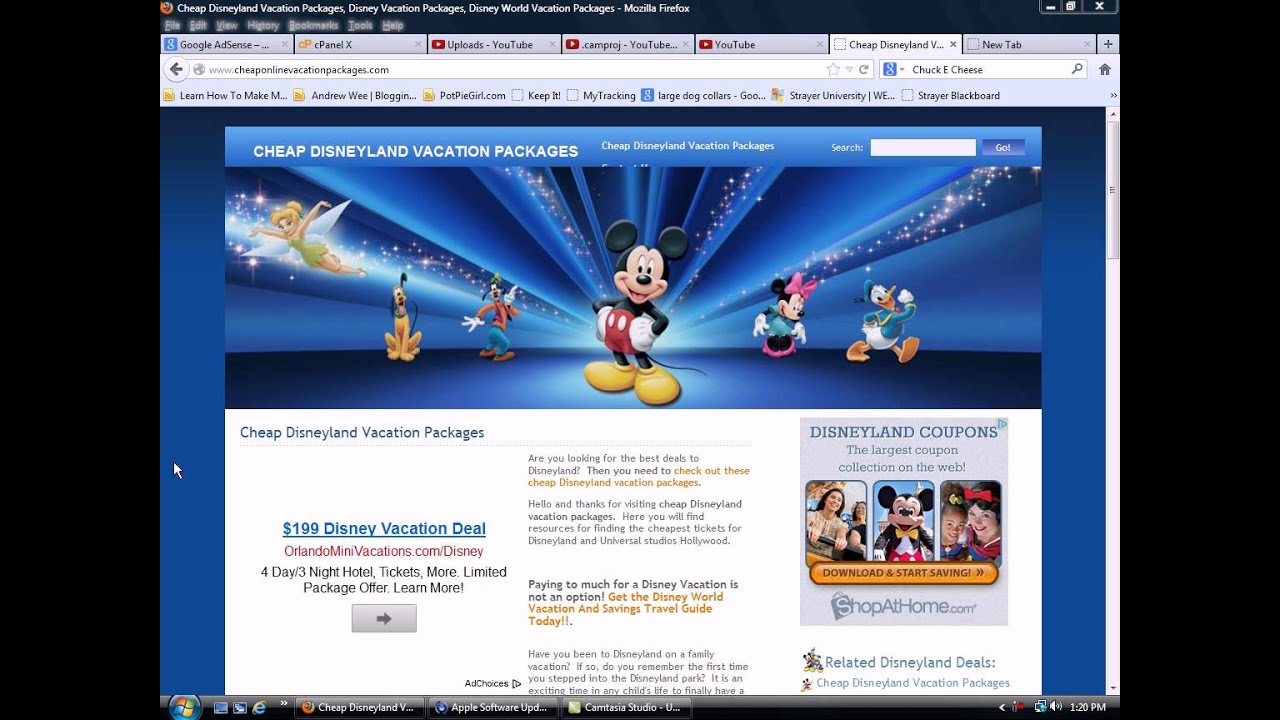The image size is (1280, 720).
Task: Open OrlandoMiniVacations.com/Disney link
Action: click(384, 551)
